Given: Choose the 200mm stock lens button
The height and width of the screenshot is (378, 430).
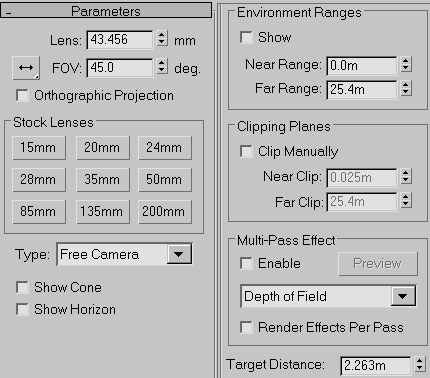Looking at the screenshot, I should [x=165, y=212].
